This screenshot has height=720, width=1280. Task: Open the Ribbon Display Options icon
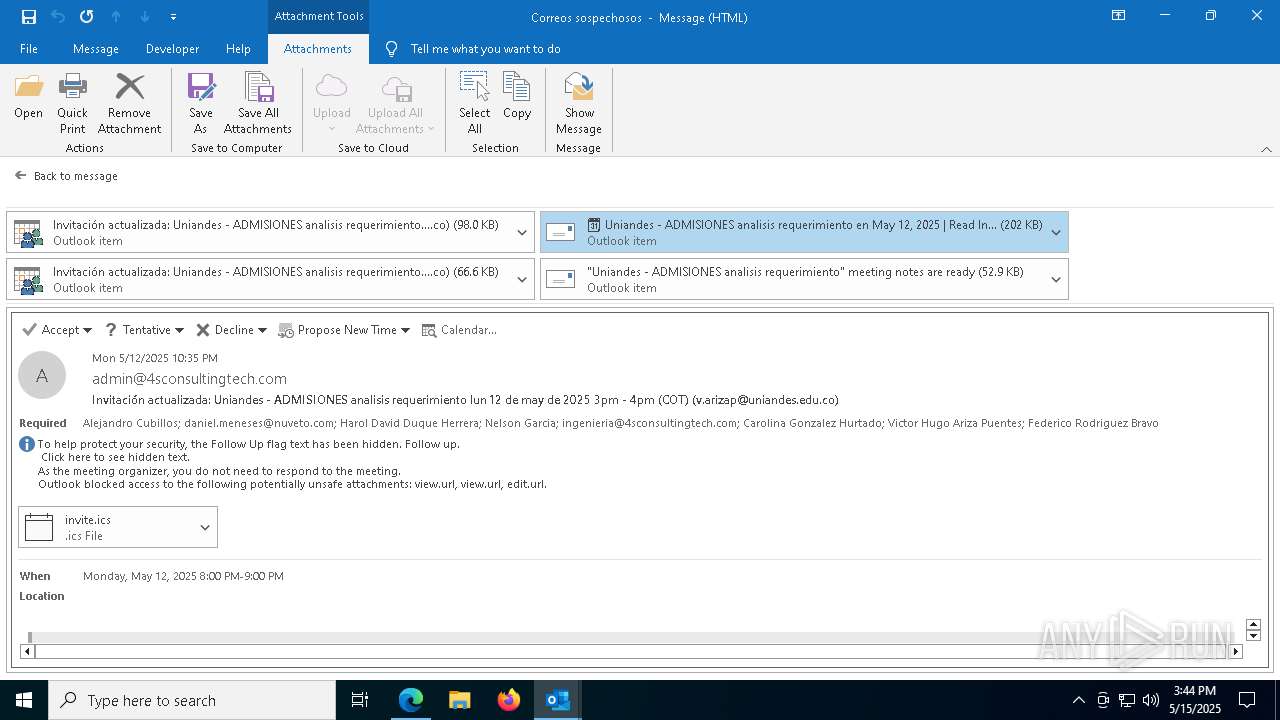point(1119,16)
